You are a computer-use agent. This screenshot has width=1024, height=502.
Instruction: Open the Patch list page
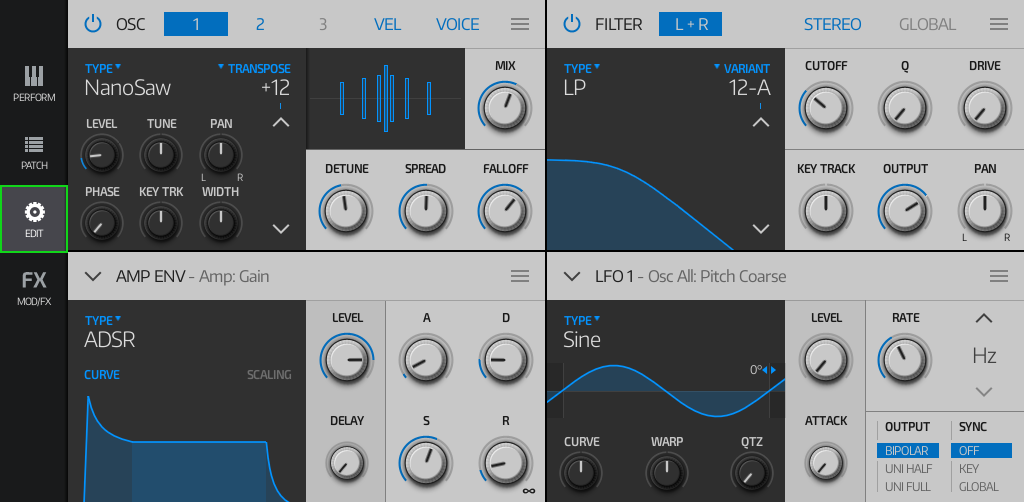pos(34,152)
